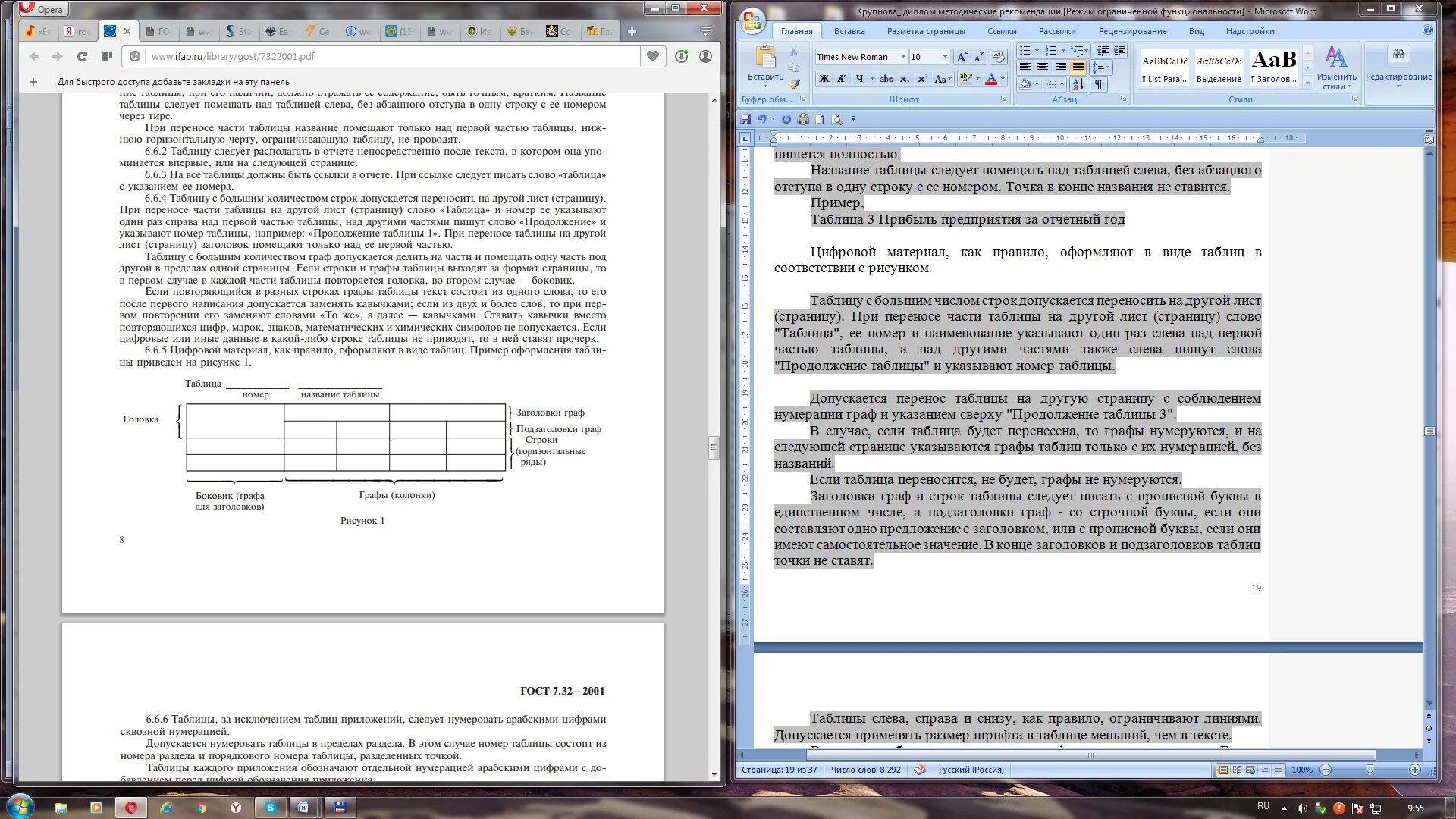Click the shading paint bucket color
The height and width of the screenshot is (819, 1456).
pos(1025,84)
